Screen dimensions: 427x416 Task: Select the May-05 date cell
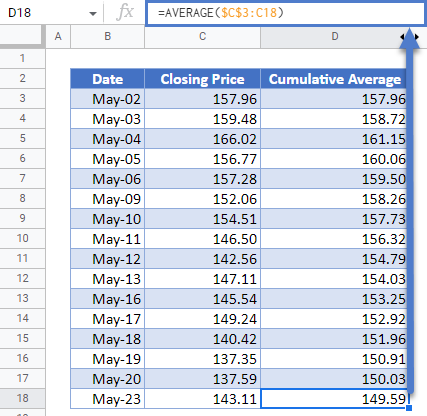pyautogui.click(x=107, y=159)
